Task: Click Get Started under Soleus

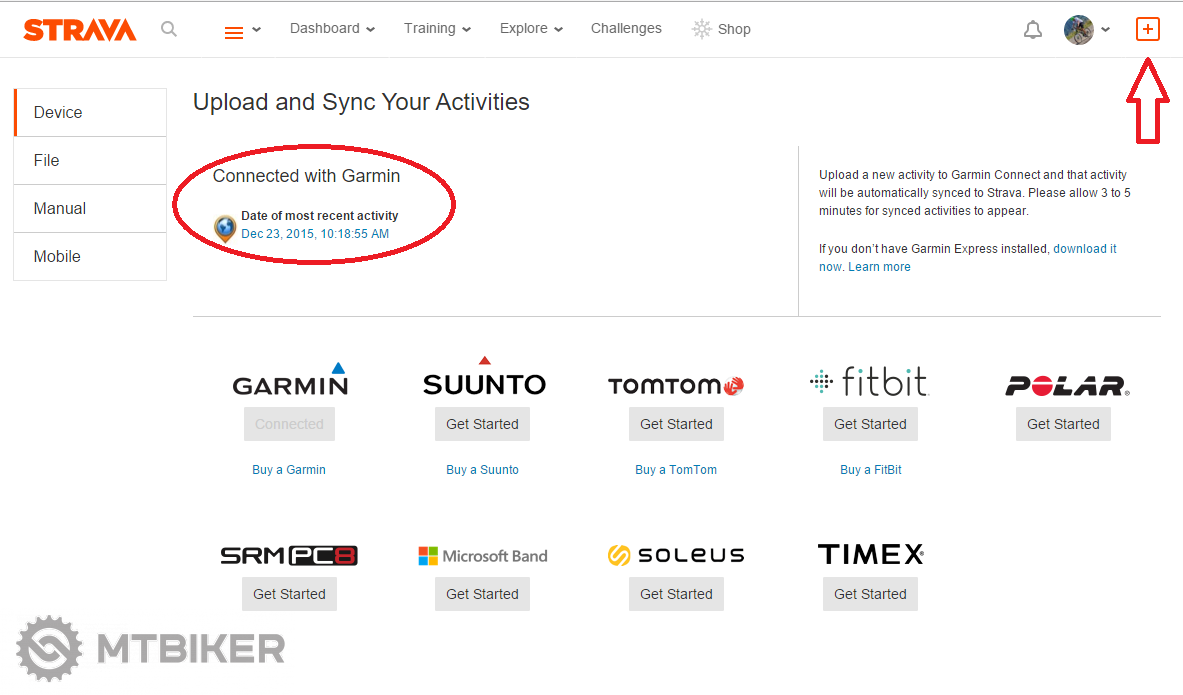Action: 676,594
